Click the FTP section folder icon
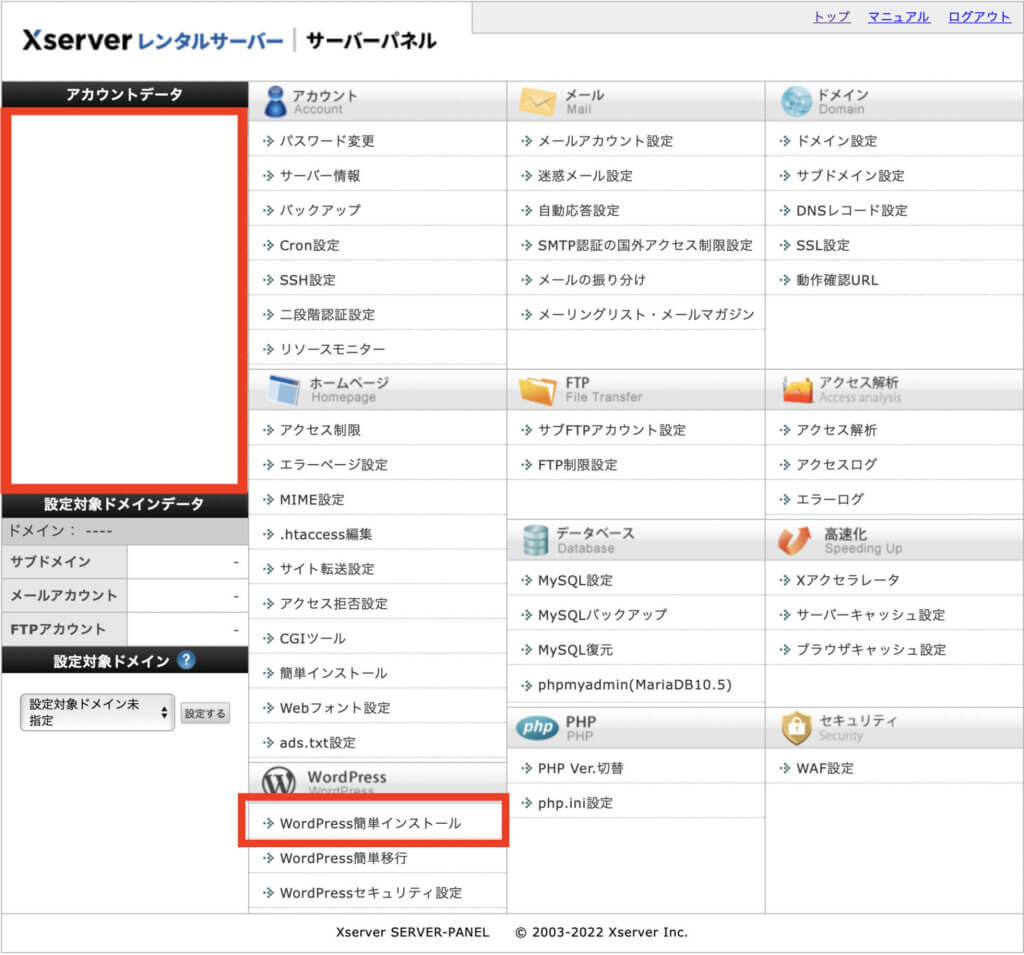This screenshot has width=1024, height=955. [x=537, y=391]
